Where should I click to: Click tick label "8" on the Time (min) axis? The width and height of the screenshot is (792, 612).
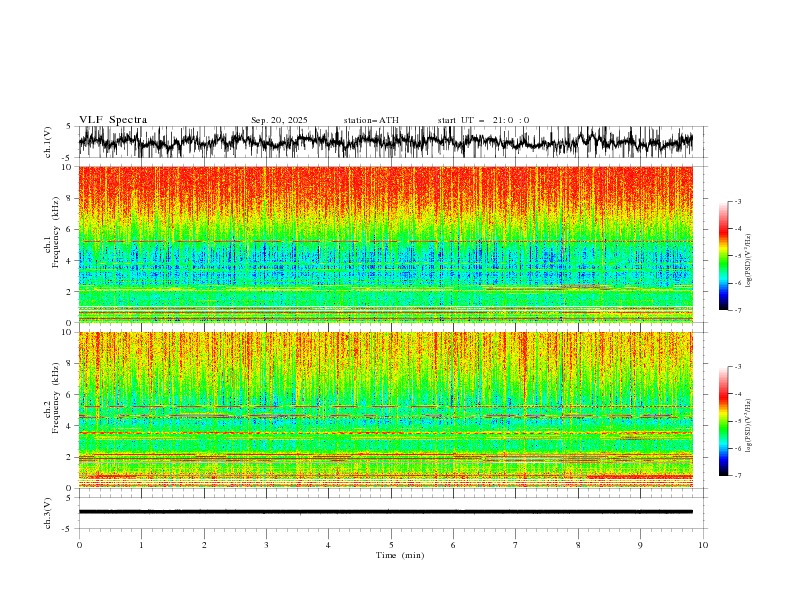point(578,545)
